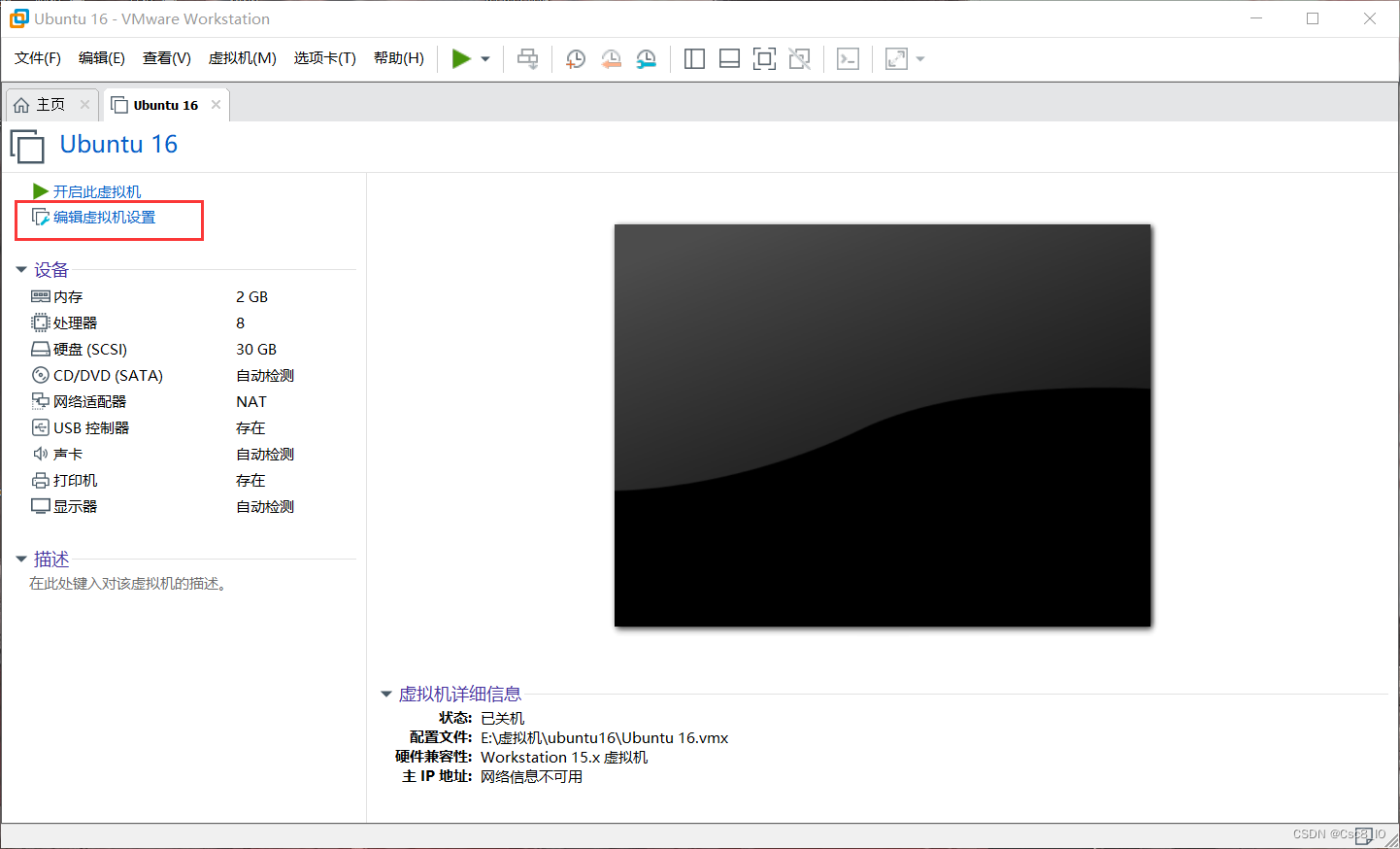Click the virtual machine preview screen thumbnail

(x=883, y=425)
